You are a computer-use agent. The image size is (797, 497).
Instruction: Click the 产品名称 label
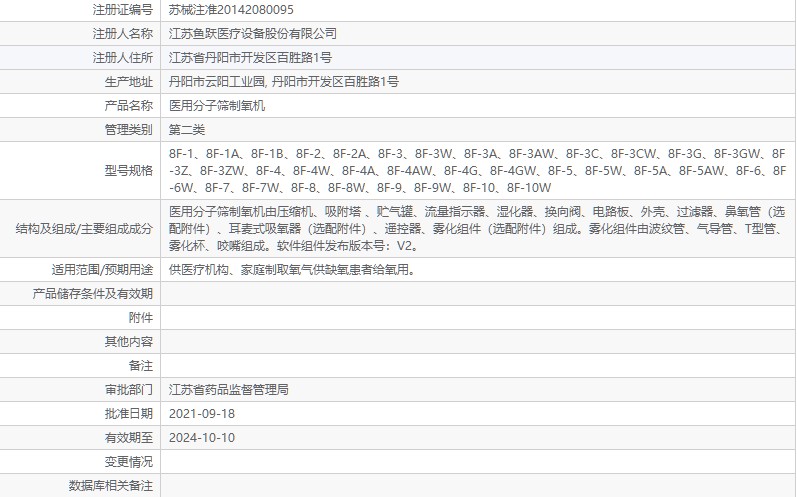point(129,105)
